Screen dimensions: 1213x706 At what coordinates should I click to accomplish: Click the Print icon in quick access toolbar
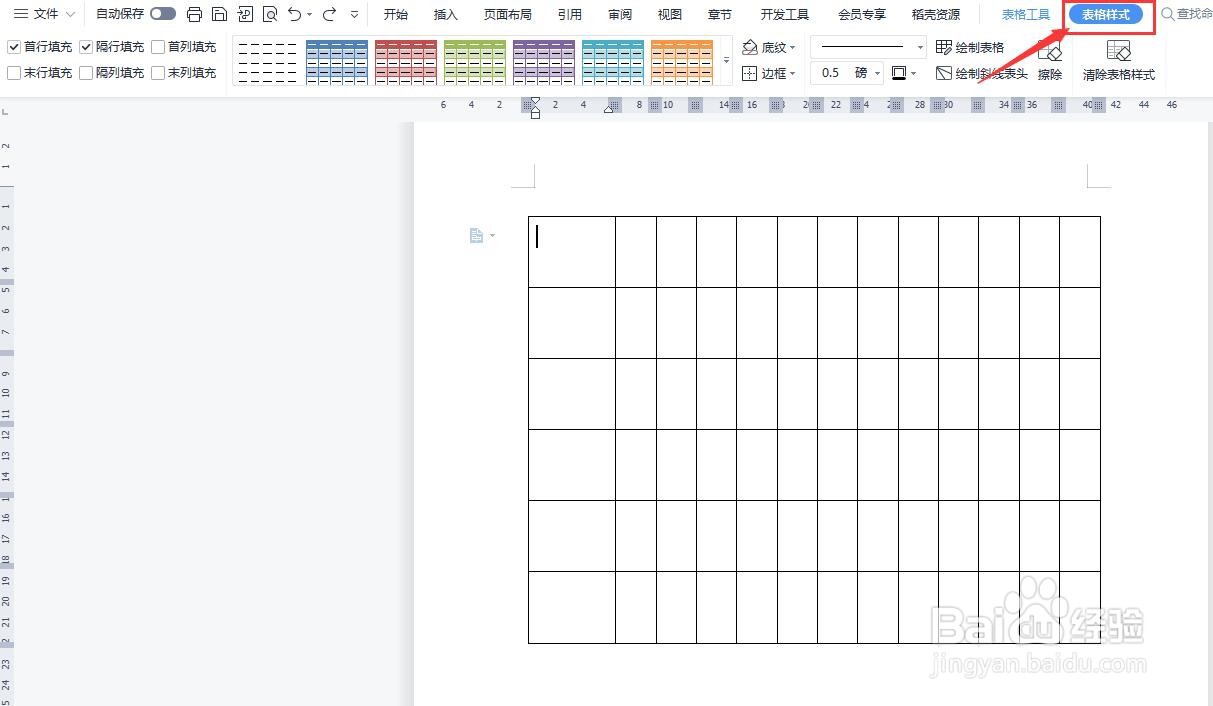click(x=194, y=14)
